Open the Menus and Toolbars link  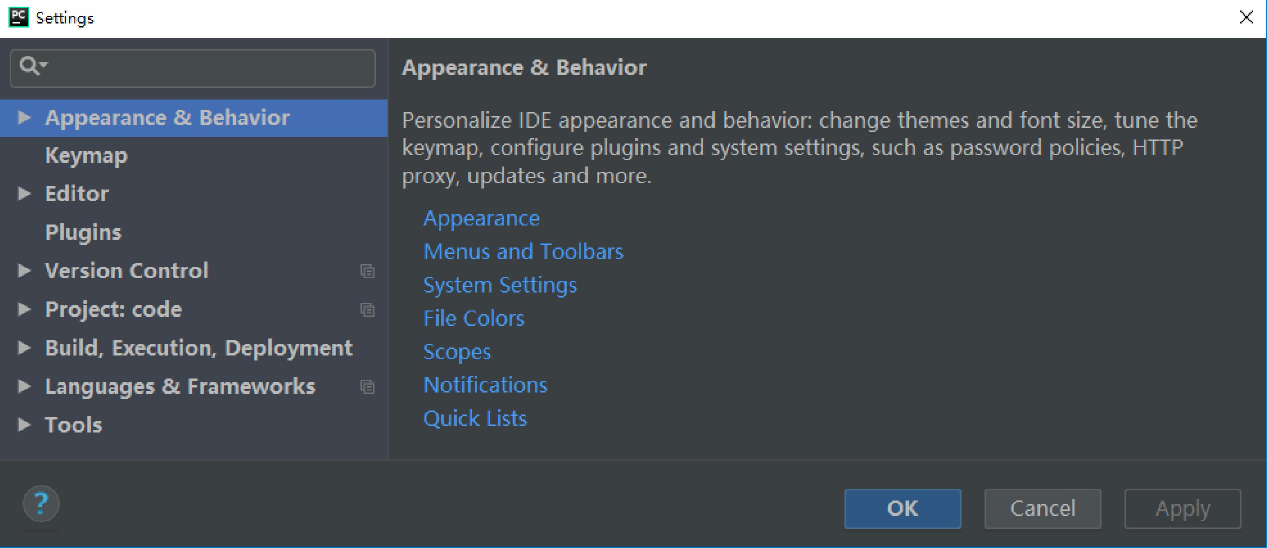pyautogui.click(x=523, y=251)
